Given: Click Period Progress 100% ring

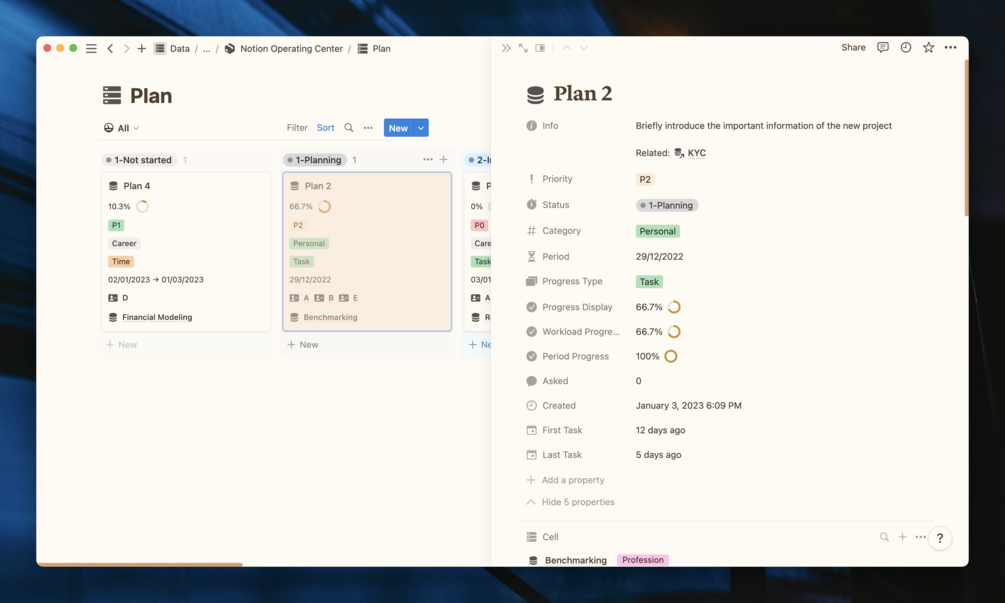Looking at the screenshot, I should (x=670, y=356).
